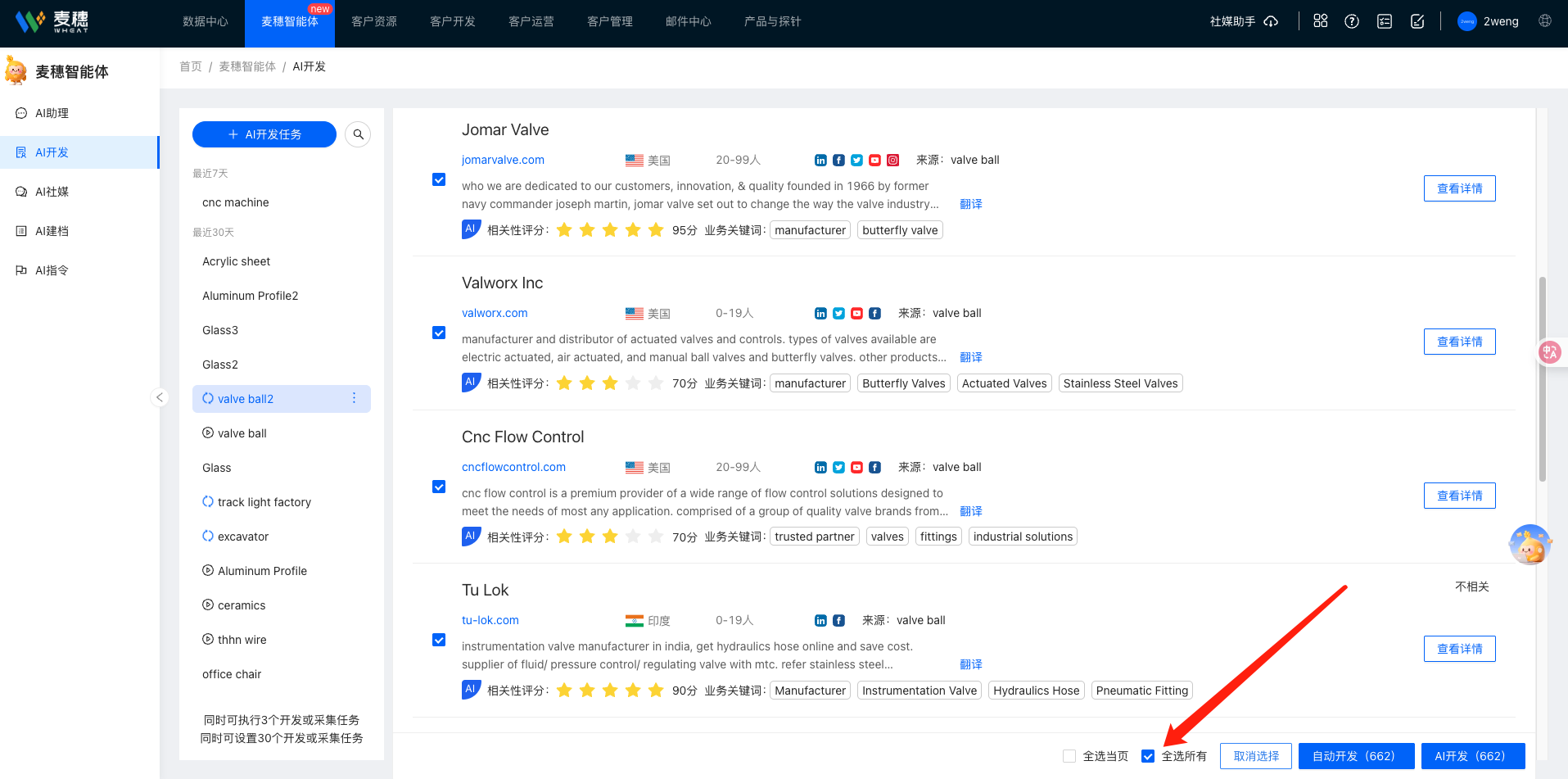Click the edit note icon in header
The width and height of the screenshot is (1568, 779).
coord(1417,21)
